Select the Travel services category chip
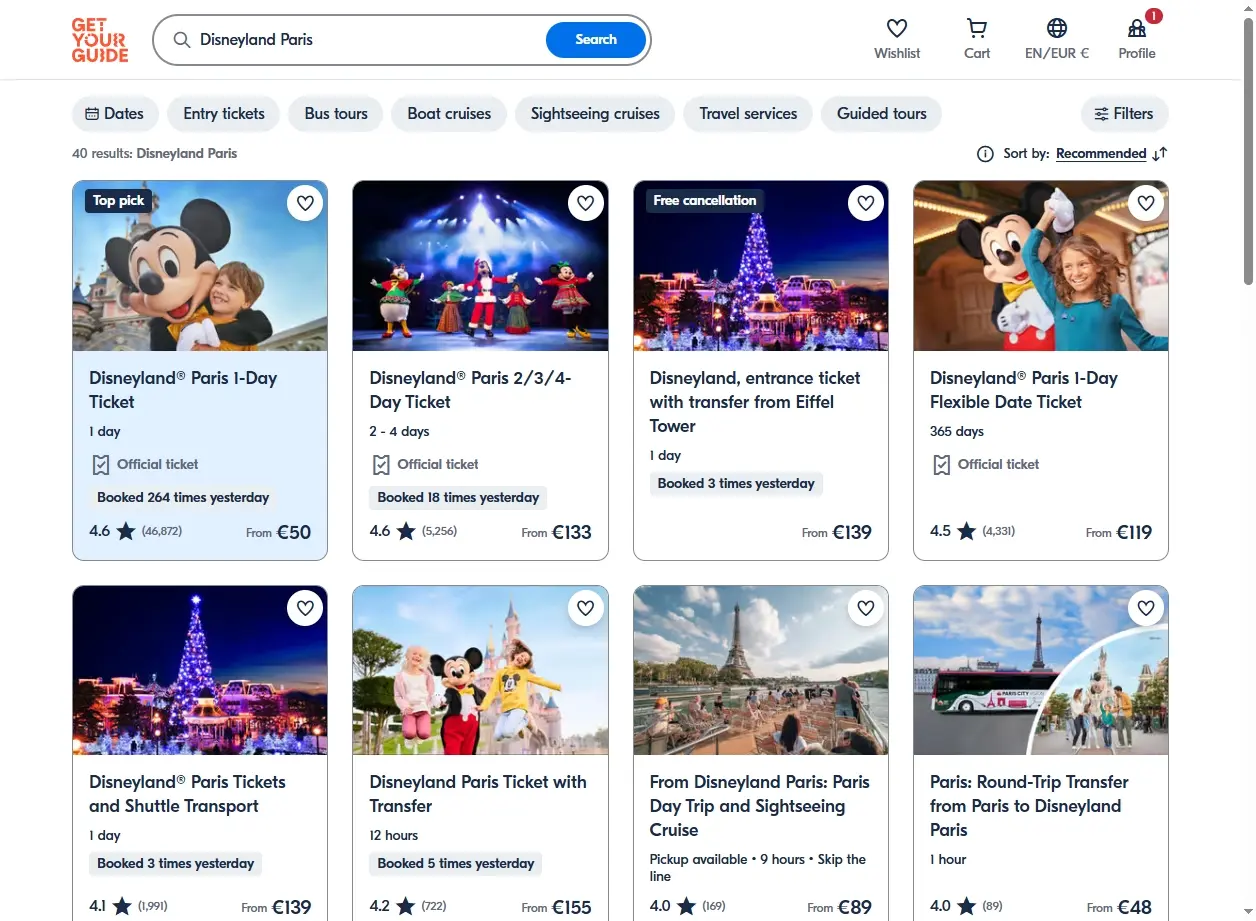 [748, 114]
